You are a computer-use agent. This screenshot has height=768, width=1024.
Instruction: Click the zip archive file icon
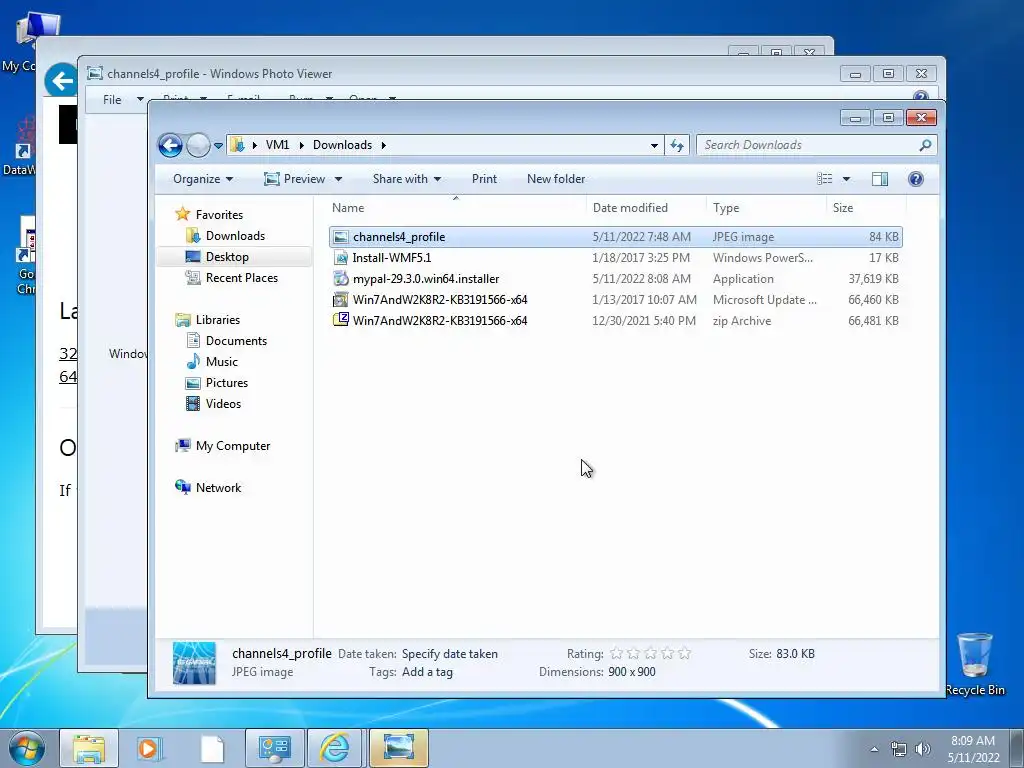click(x=341, y=320)
